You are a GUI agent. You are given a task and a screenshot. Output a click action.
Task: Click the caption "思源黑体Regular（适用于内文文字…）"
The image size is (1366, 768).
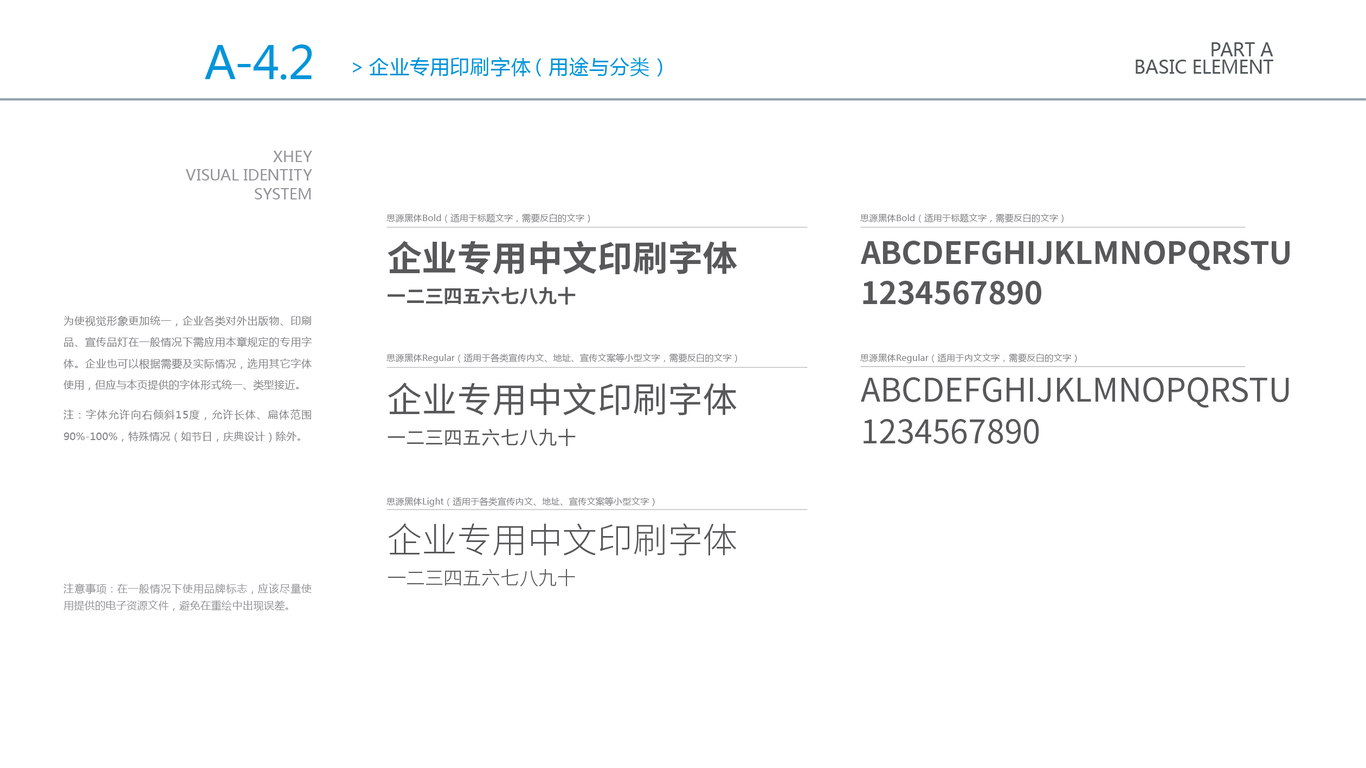tap(969, 358)
